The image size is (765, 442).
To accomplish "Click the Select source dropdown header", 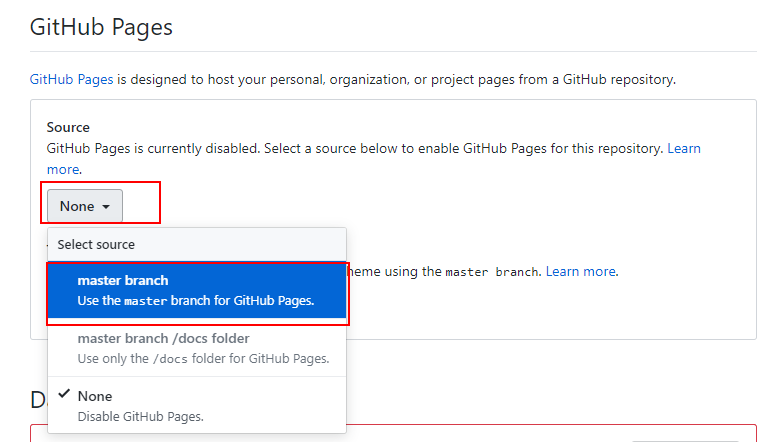I will click(x=197, y=244).
